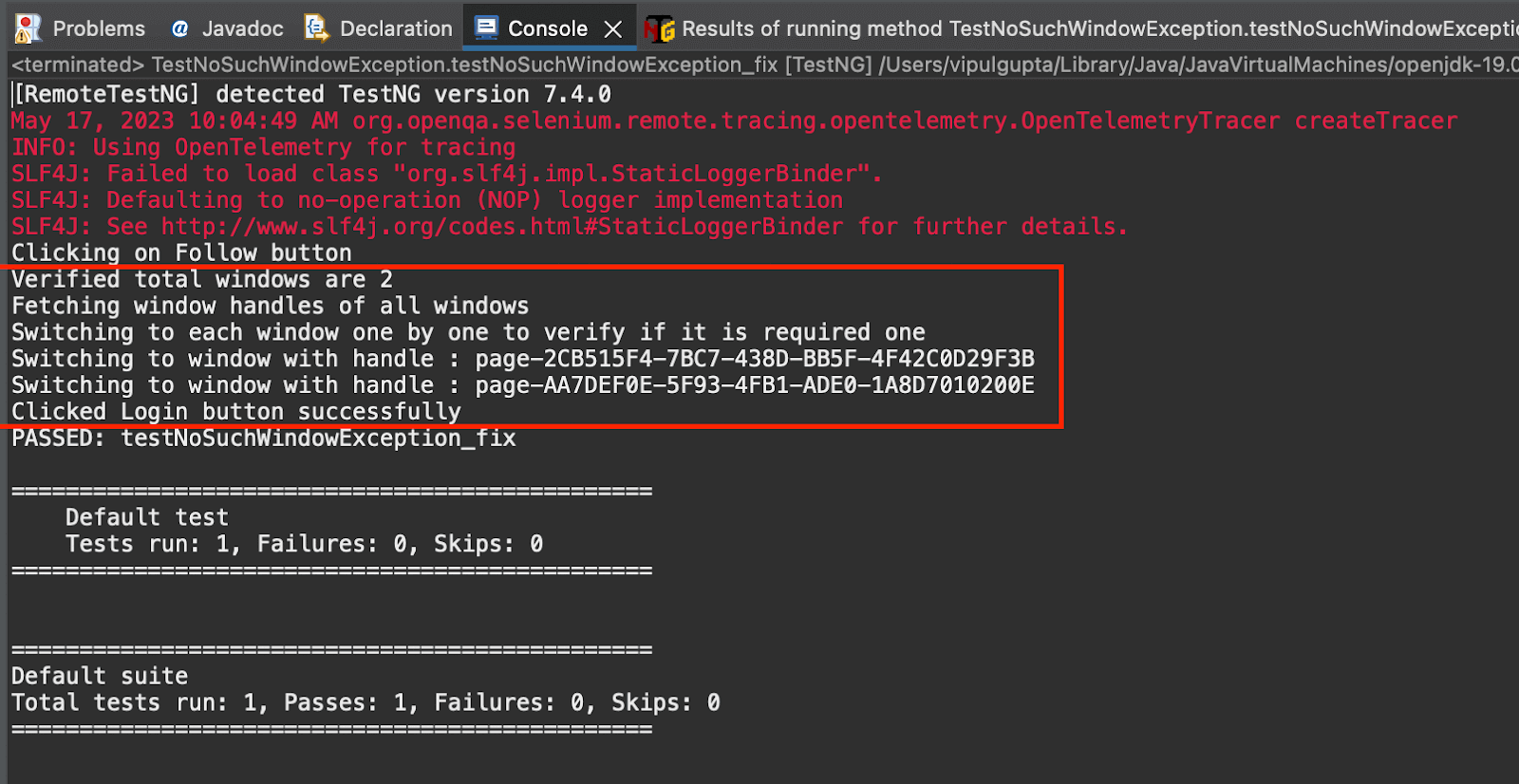This screenshot has height=784, width=1519.
Task: Click the Declaration tab icon
Action: pyautogui.click(x=316, y=28)
